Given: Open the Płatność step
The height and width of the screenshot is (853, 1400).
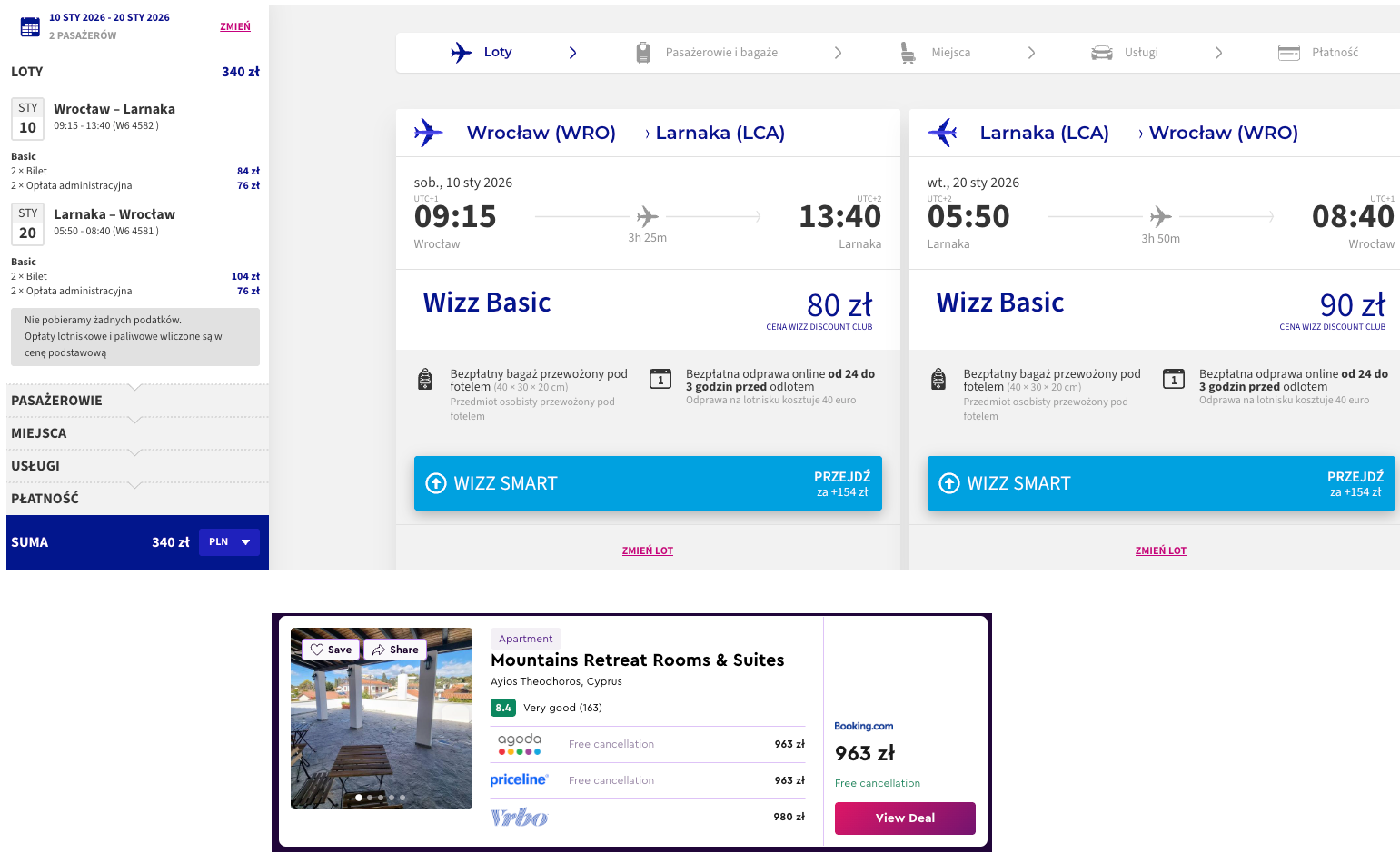Looking at the screenshot, I should 1335,53.
